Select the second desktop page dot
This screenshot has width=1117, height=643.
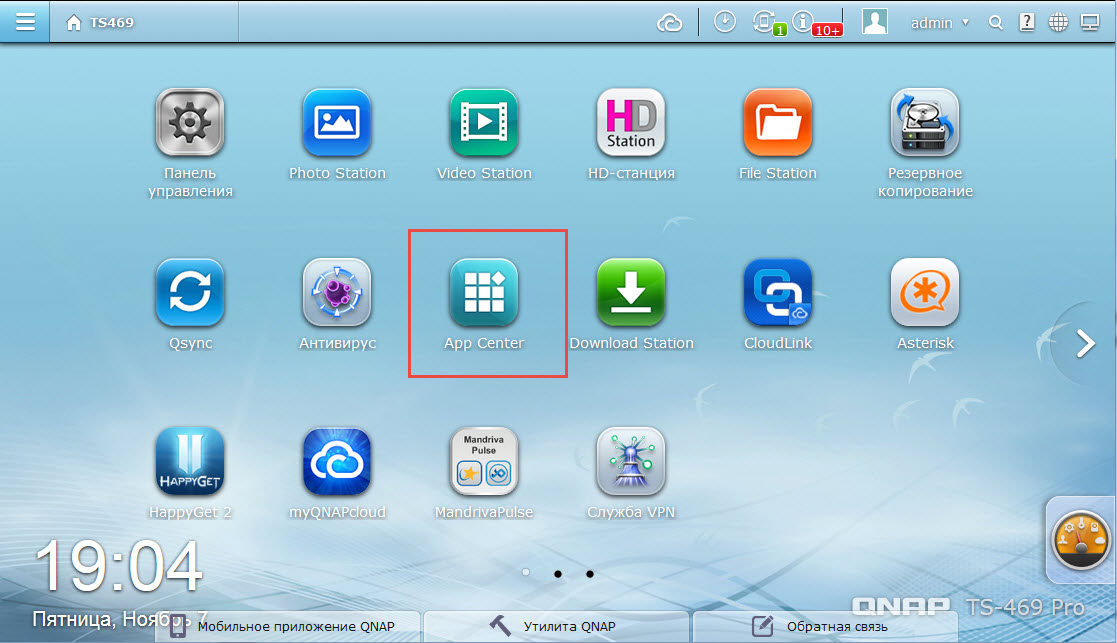point(558,573)
